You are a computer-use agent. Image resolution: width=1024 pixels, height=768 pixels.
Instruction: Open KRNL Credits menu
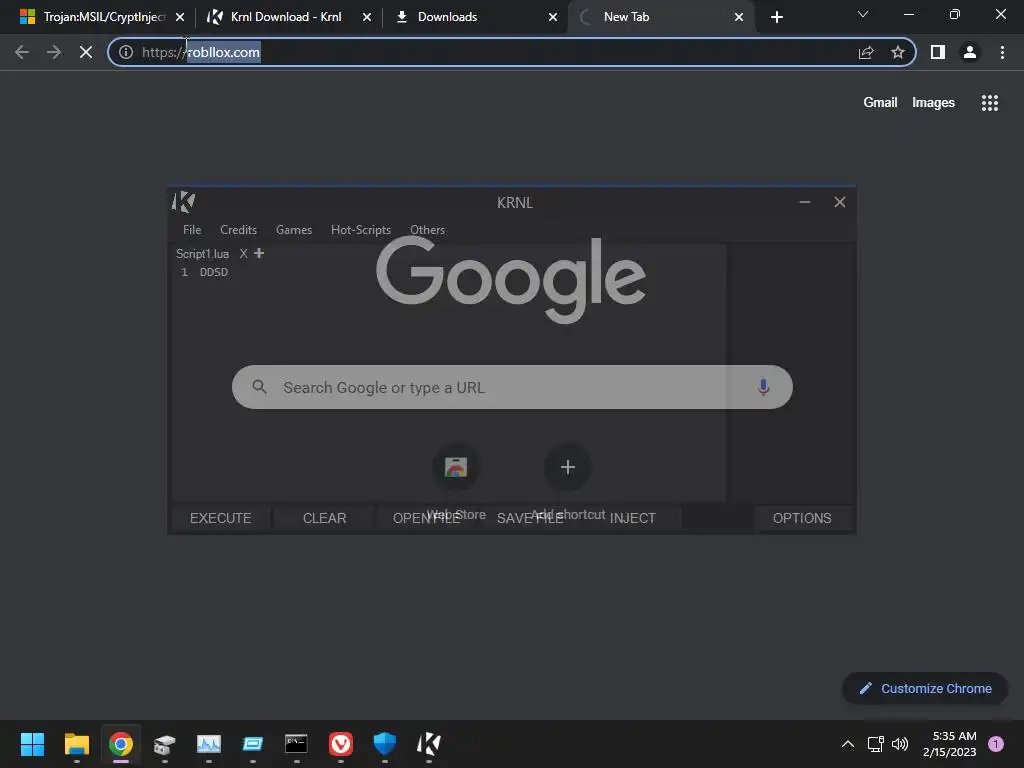click(x=238, y=230)
